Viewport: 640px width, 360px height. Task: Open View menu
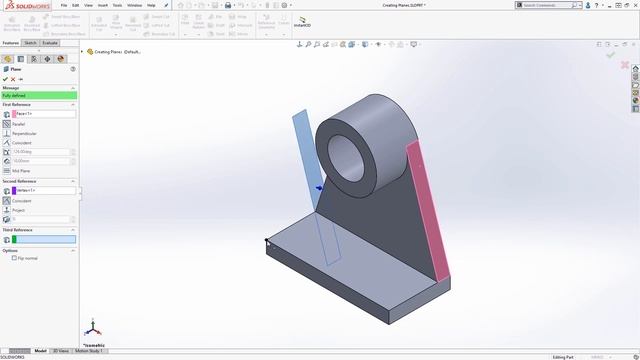[x=88, y=5]
